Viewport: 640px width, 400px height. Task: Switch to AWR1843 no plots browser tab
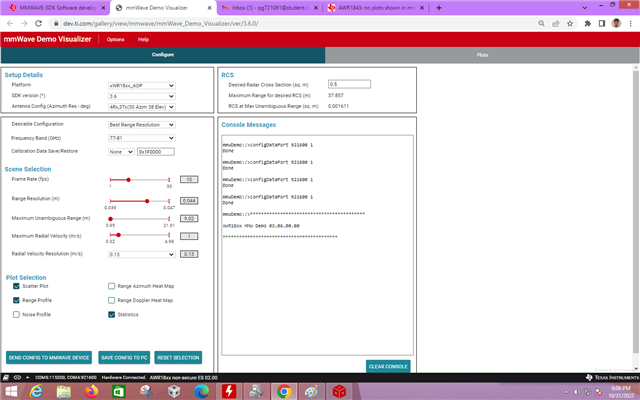click(x=376, y=8)
